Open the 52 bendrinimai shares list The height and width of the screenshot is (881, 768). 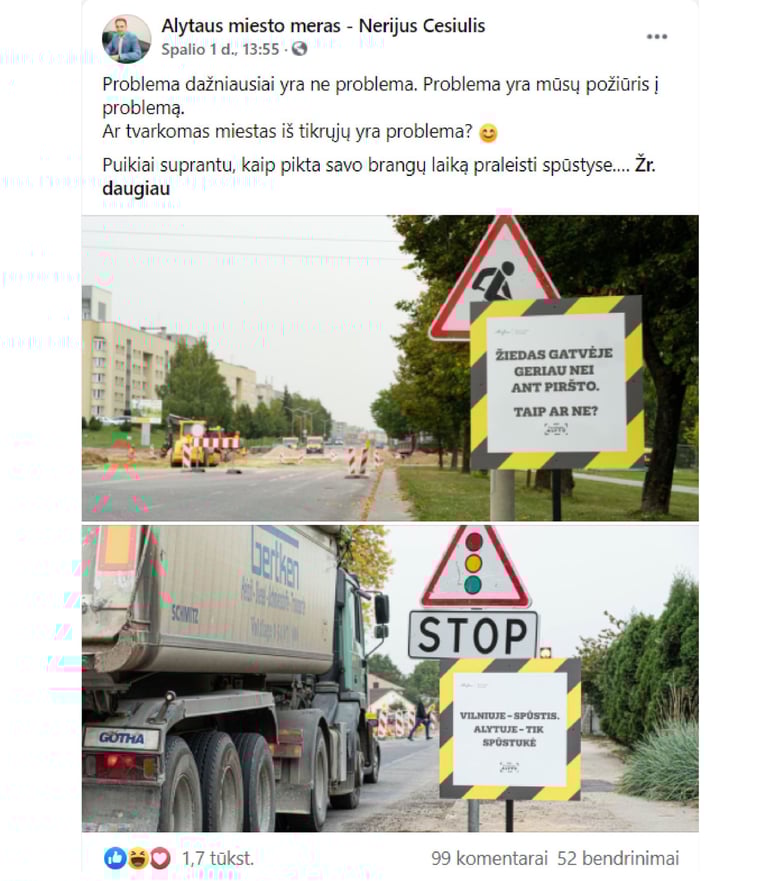click(x=618, y=859)
